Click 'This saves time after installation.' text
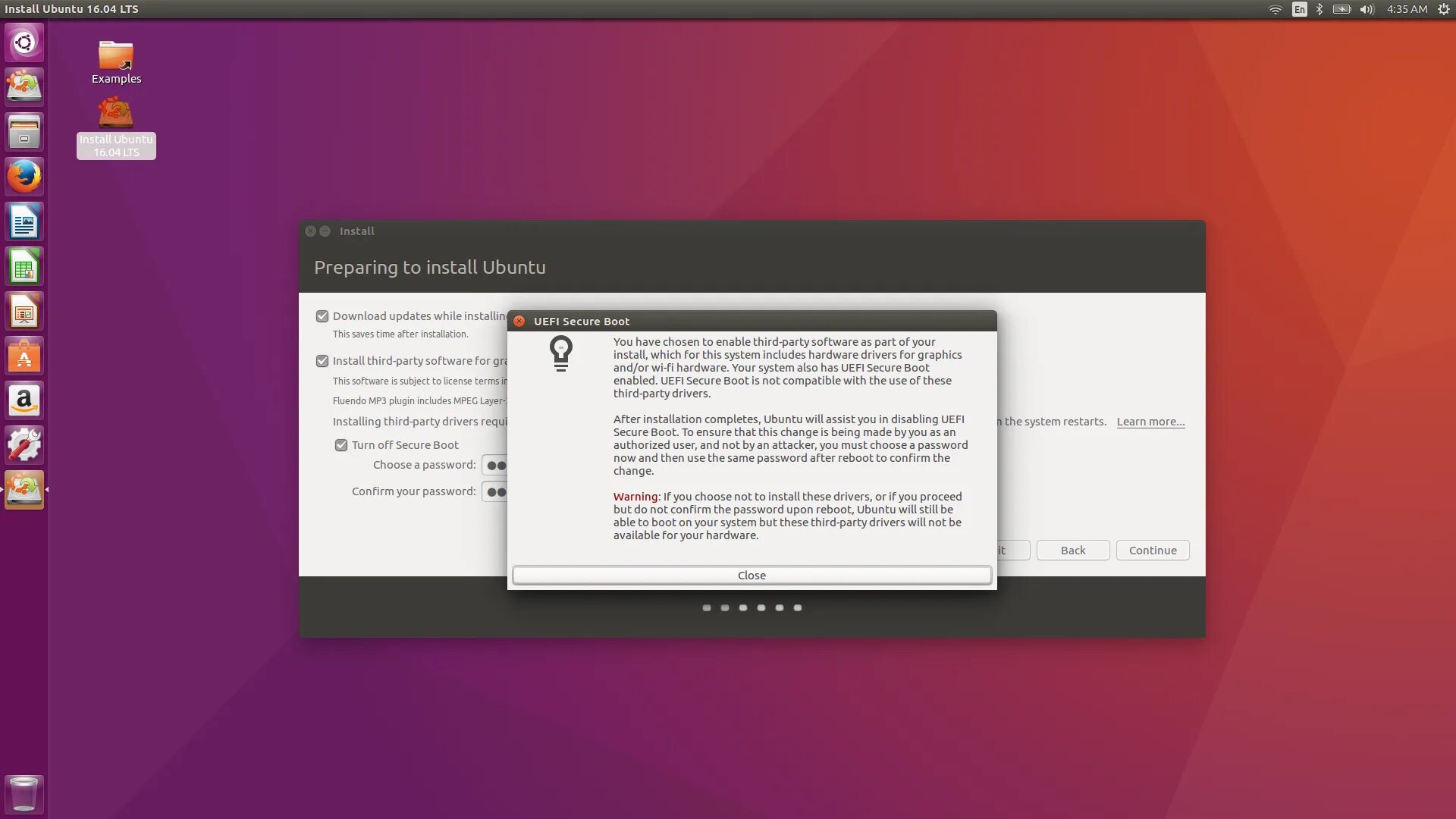 pyautogui.click(x=400, y=334)
